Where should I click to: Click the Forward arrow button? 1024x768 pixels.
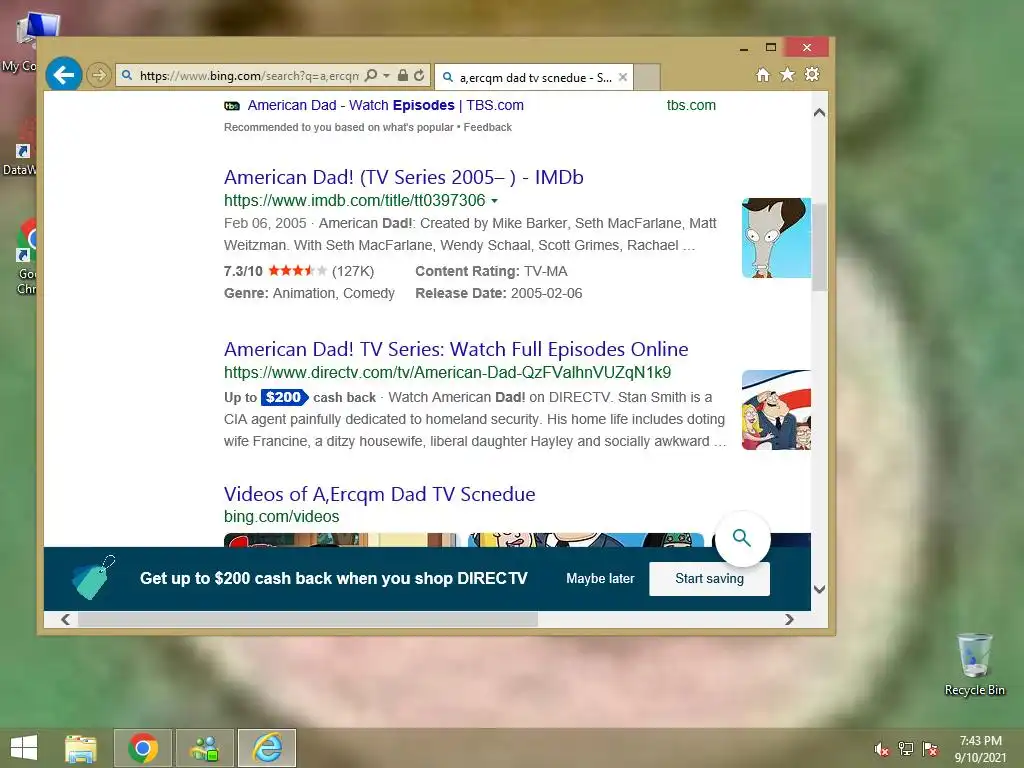tap(99, 75)
